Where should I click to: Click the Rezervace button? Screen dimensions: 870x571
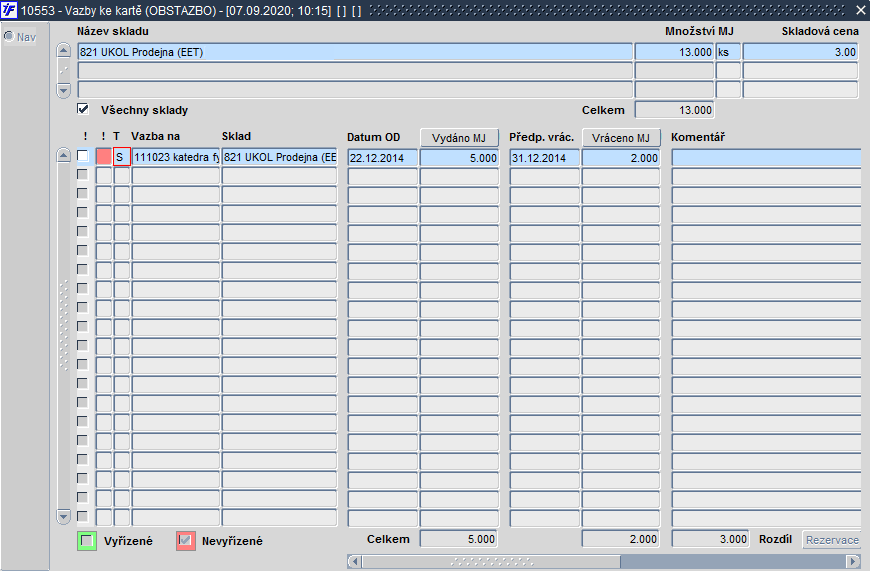(x=832, y=539)
